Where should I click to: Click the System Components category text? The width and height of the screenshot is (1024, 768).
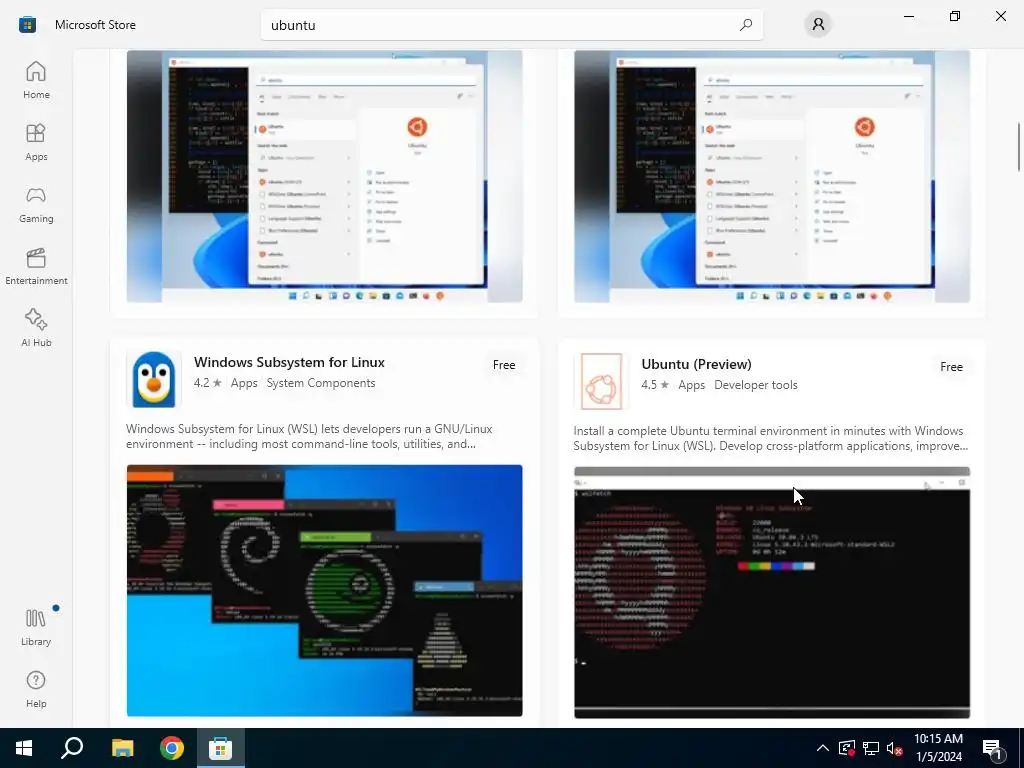pos(321,383)
